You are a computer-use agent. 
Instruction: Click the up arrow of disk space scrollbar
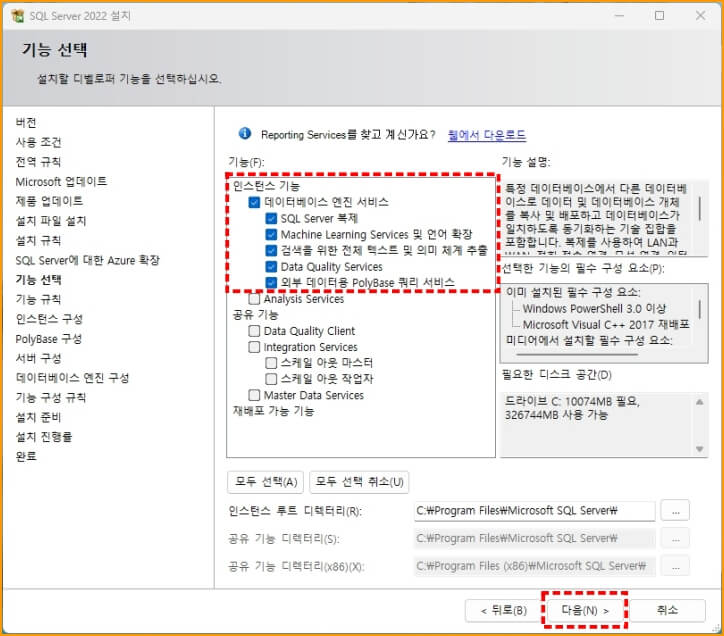pos(700,402)
